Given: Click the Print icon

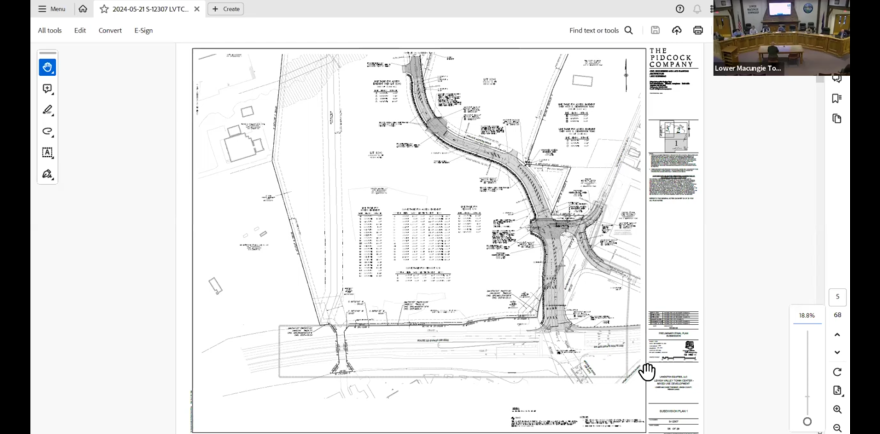Looking at the screenshot, I should point(698,30).
